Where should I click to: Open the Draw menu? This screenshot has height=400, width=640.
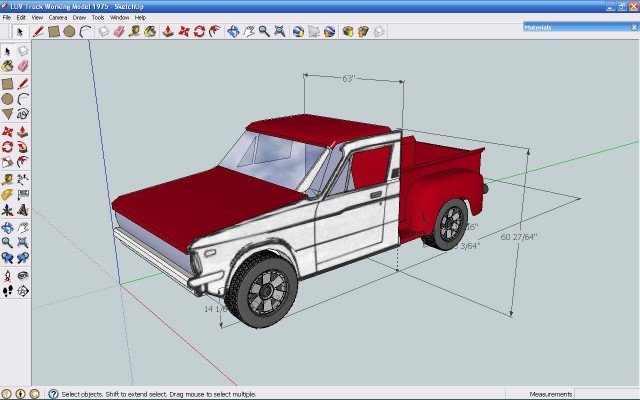click(x=79, y=17)
